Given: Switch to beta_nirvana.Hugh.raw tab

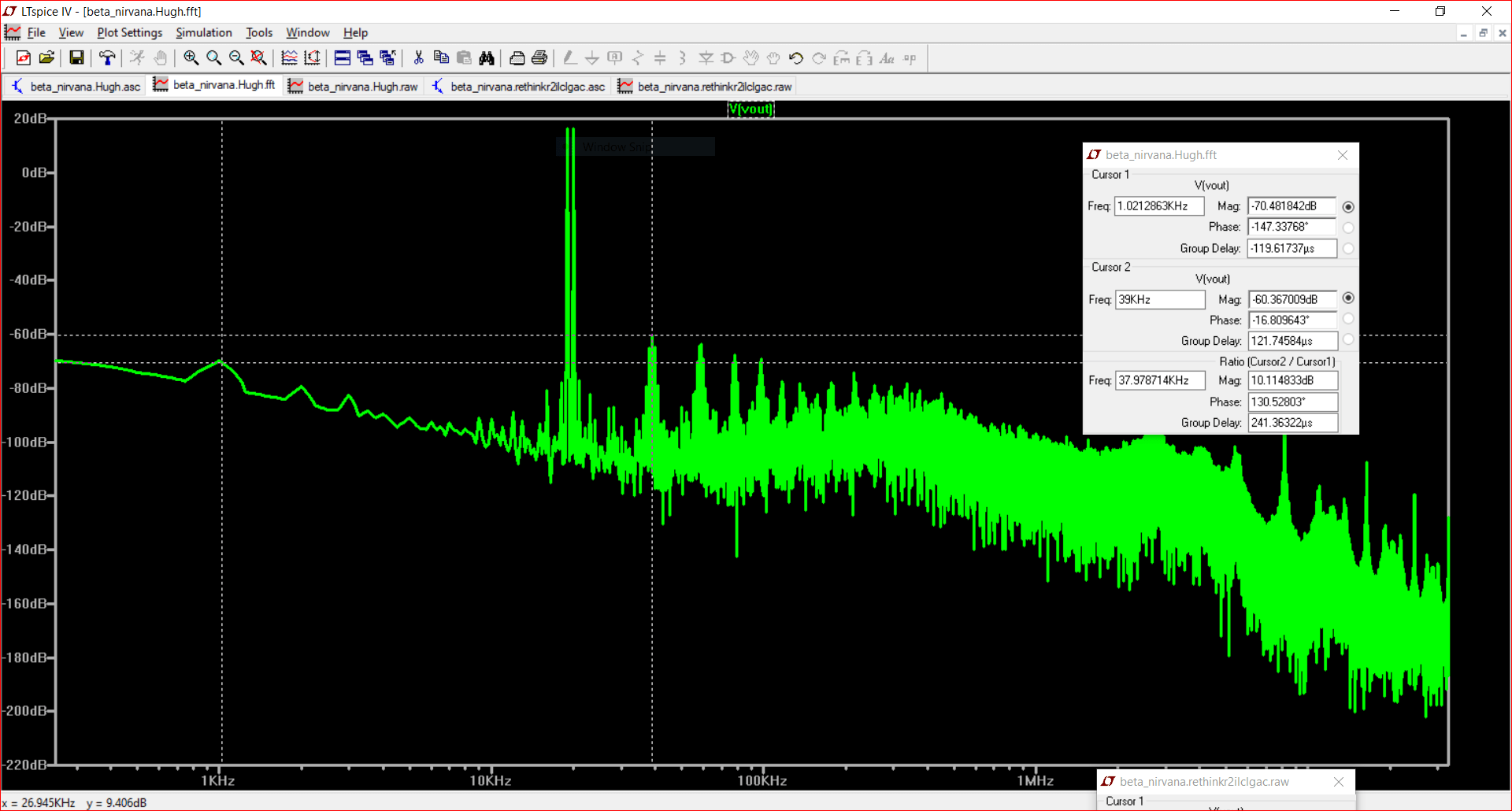Looking at the screenshot, I should pyautogui.click(x=354, y=87).
